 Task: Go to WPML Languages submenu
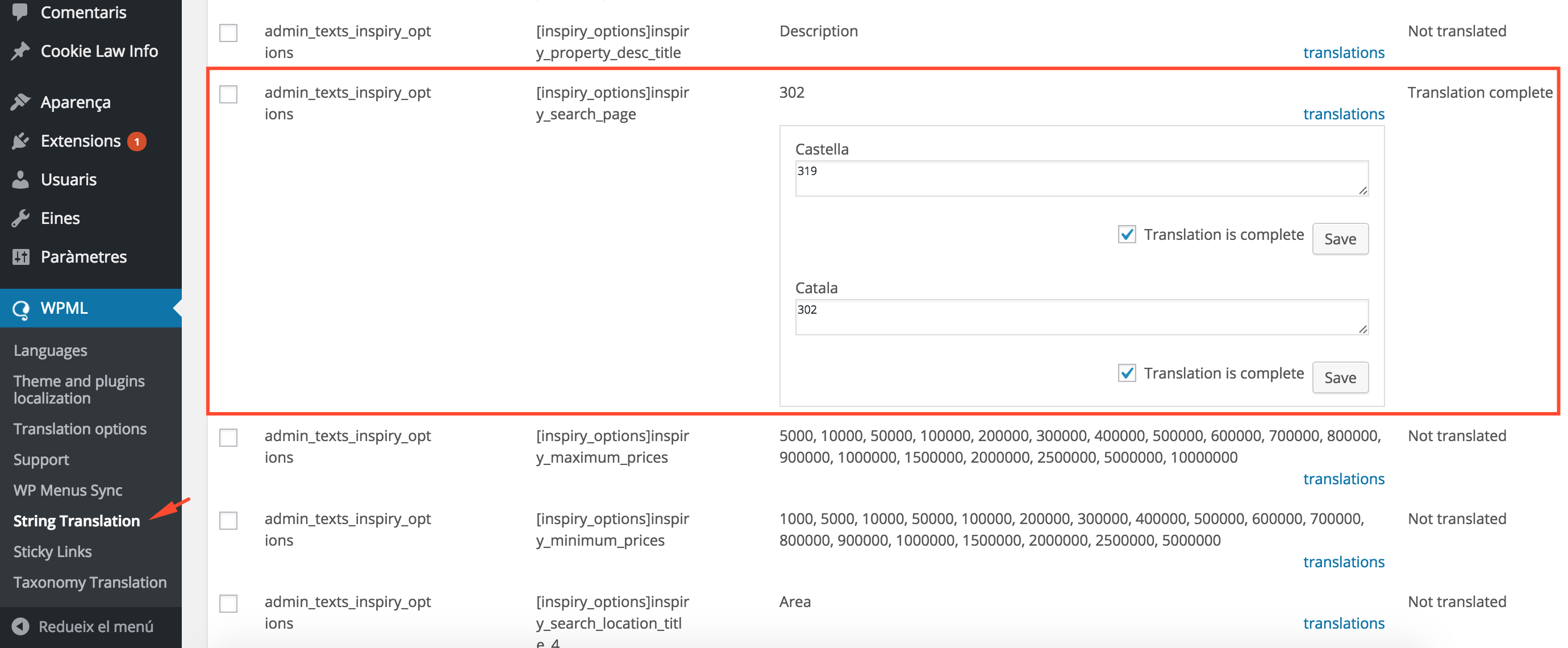click(x=51, y=350)
